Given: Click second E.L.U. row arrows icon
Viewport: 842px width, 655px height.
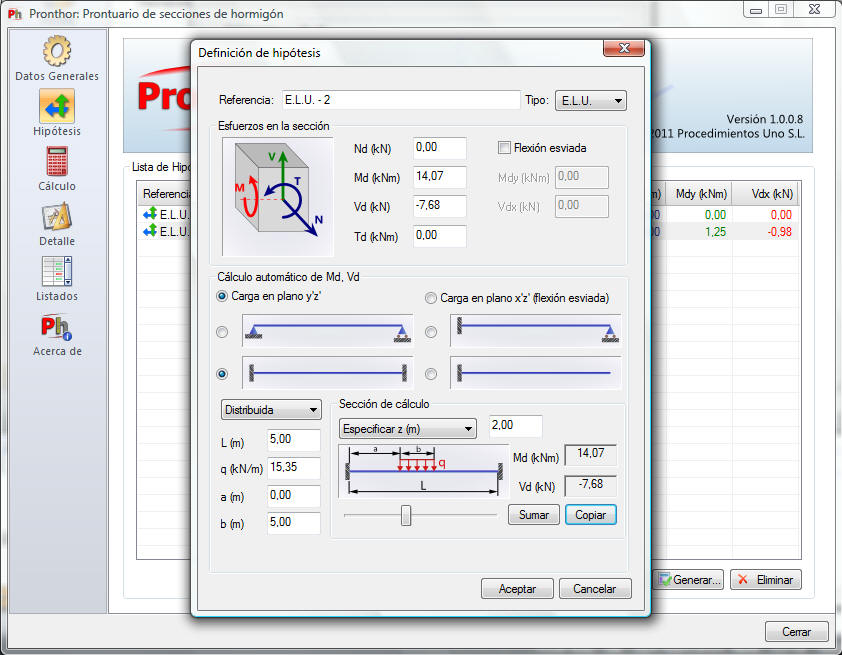Looking at the screenshot, I should tap(150, 231).
